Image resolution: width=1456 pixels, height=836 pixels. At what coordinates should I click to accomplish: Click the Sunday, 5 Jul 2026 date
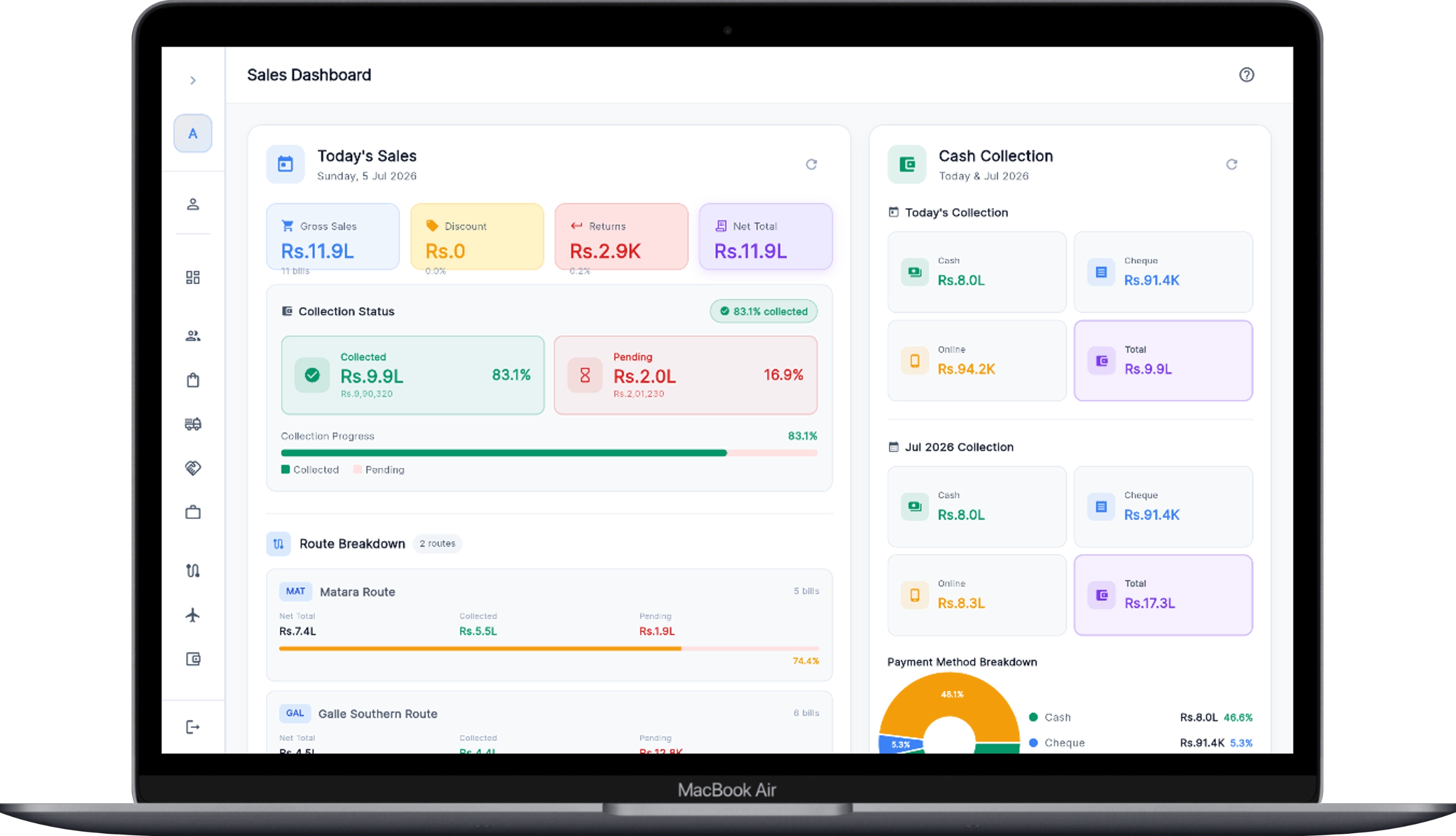click(x=367, y=176)
